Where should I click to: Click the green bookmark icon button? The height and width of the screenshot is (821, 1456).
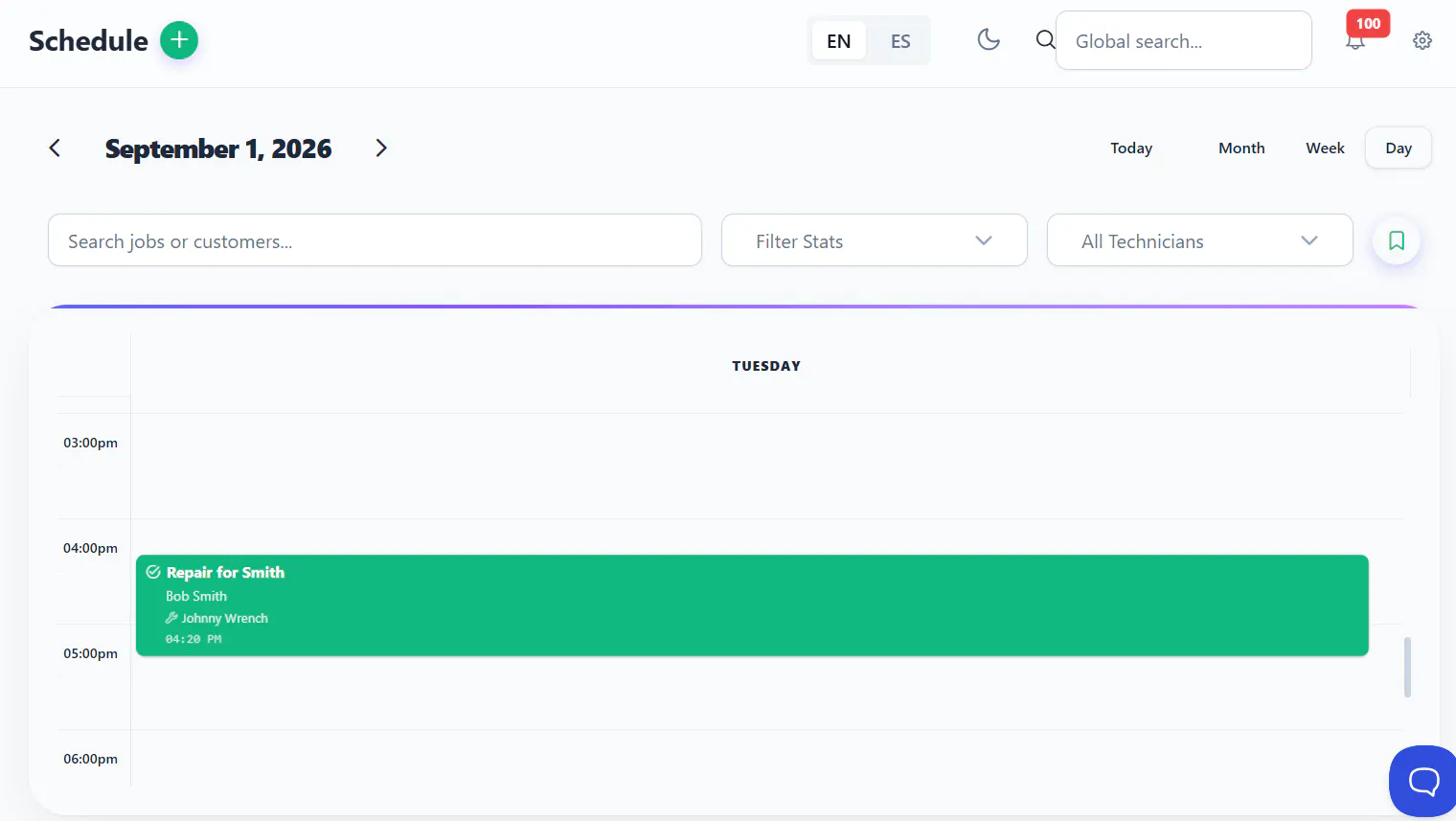point(1397,240)
